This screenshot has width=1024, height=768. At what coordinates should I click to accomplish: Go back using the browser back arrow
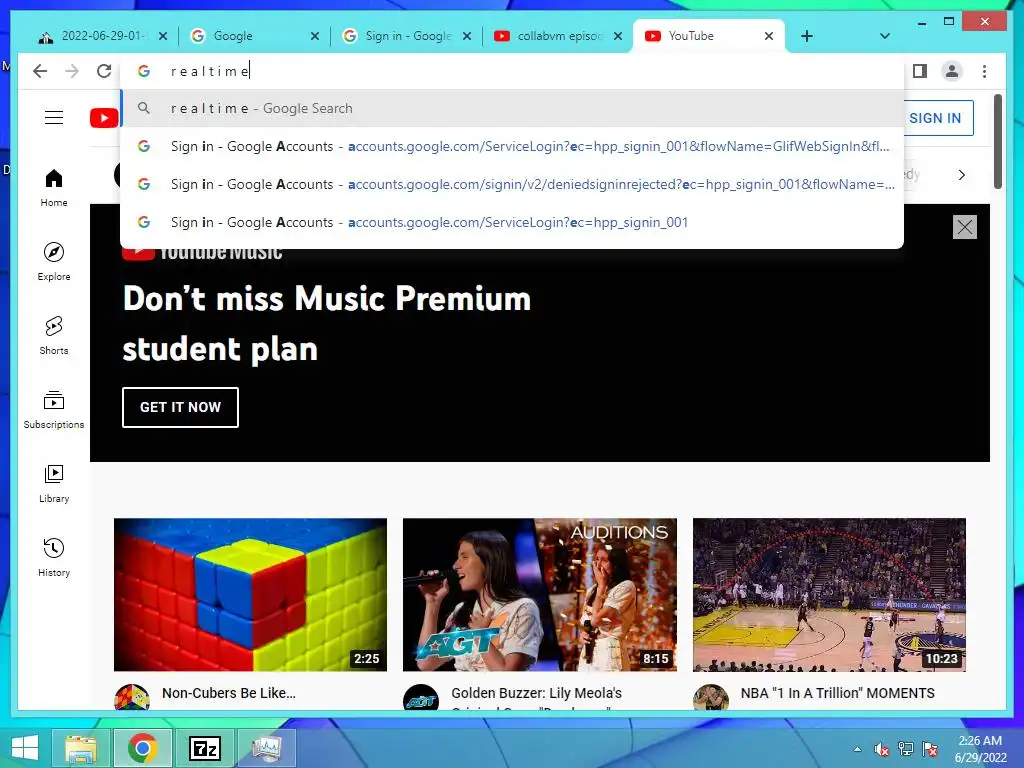(x=40, y=71)
